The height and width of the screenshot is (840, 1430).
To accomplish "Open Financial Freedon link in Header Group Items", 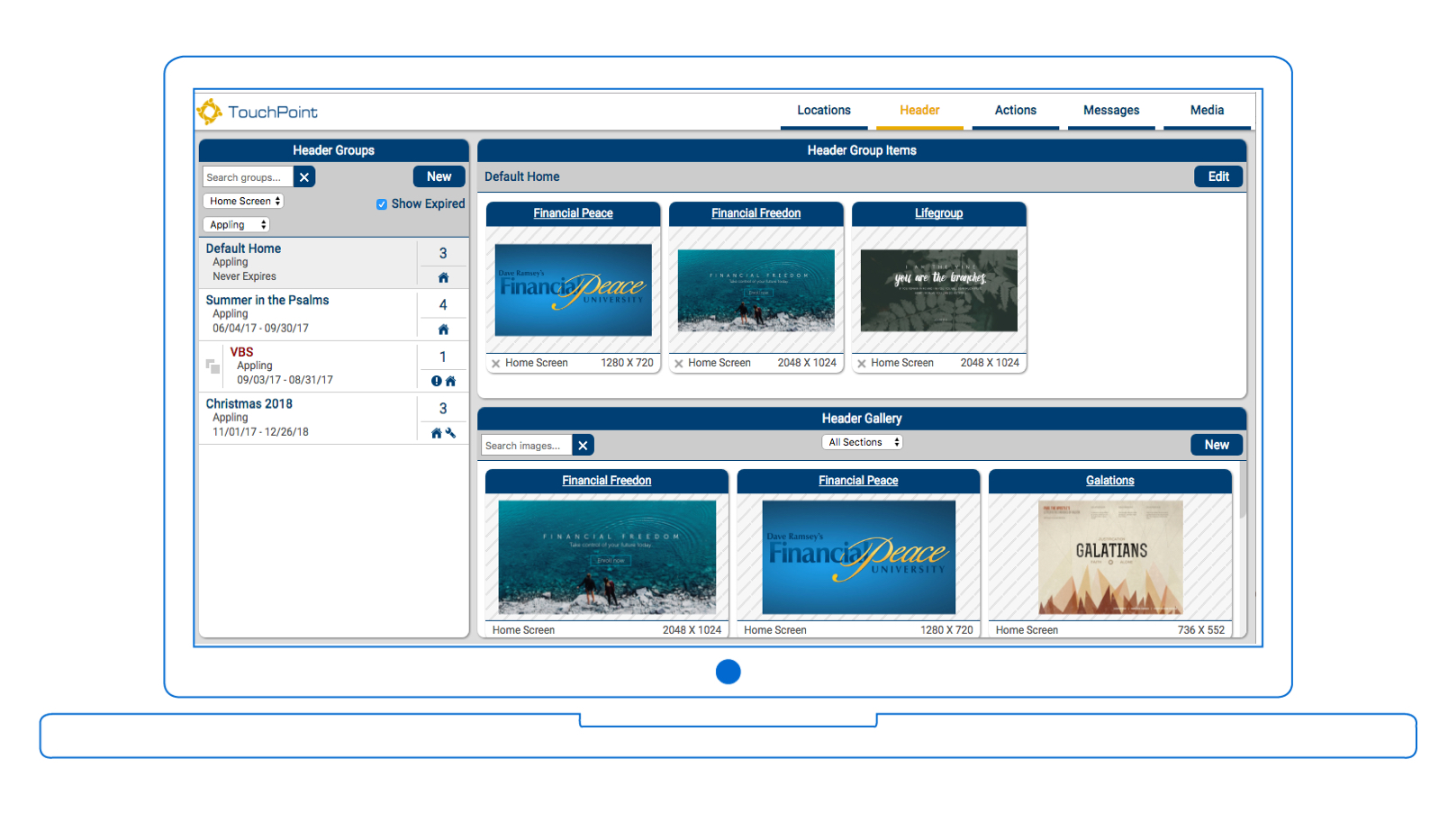I will tap(756, 213).
